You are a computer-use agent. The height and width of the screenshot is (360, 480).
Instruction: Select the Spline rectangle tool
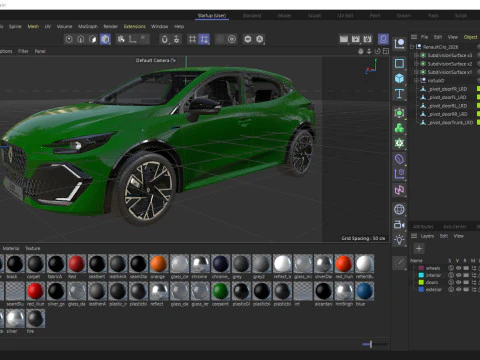point(399,63)
